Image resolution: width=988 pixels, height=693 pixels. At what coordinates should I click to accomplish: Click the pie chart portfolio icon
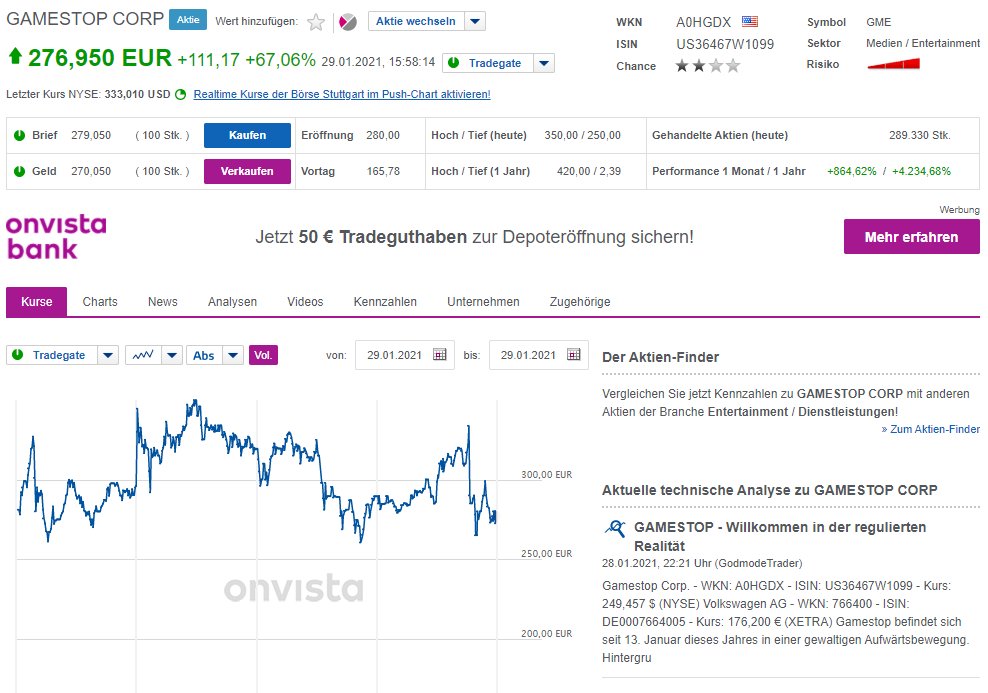[347, 22]
